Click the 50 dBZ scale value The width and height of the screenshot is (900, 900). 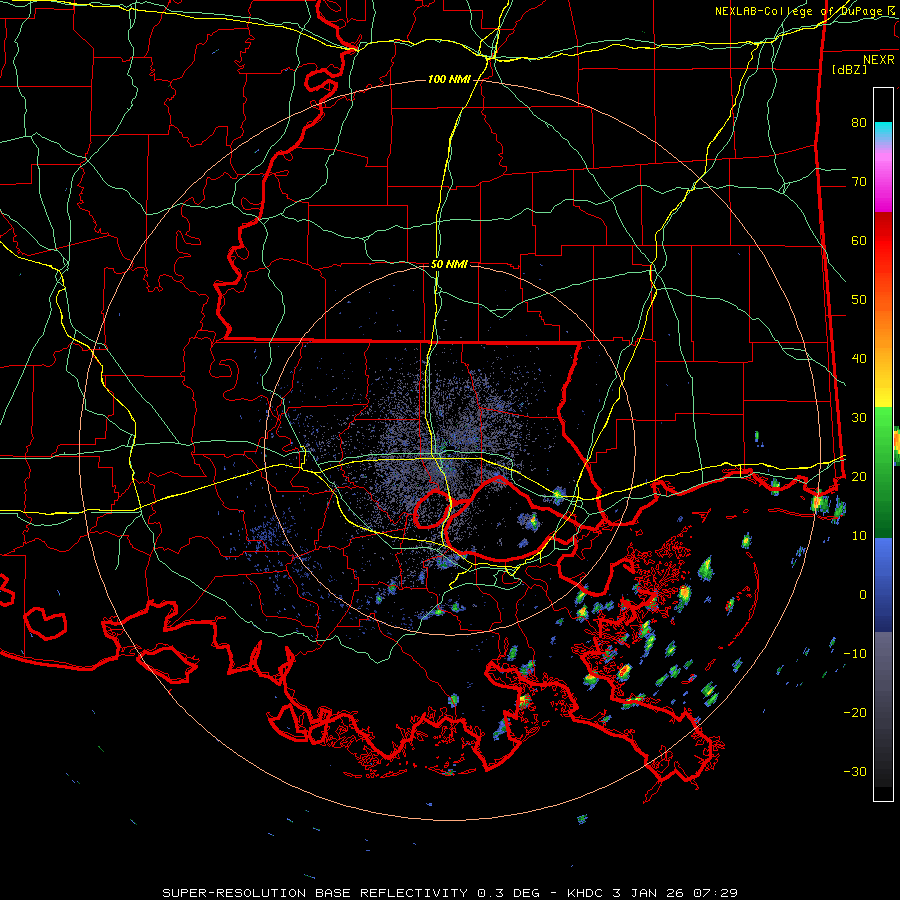tap(859, 300)
